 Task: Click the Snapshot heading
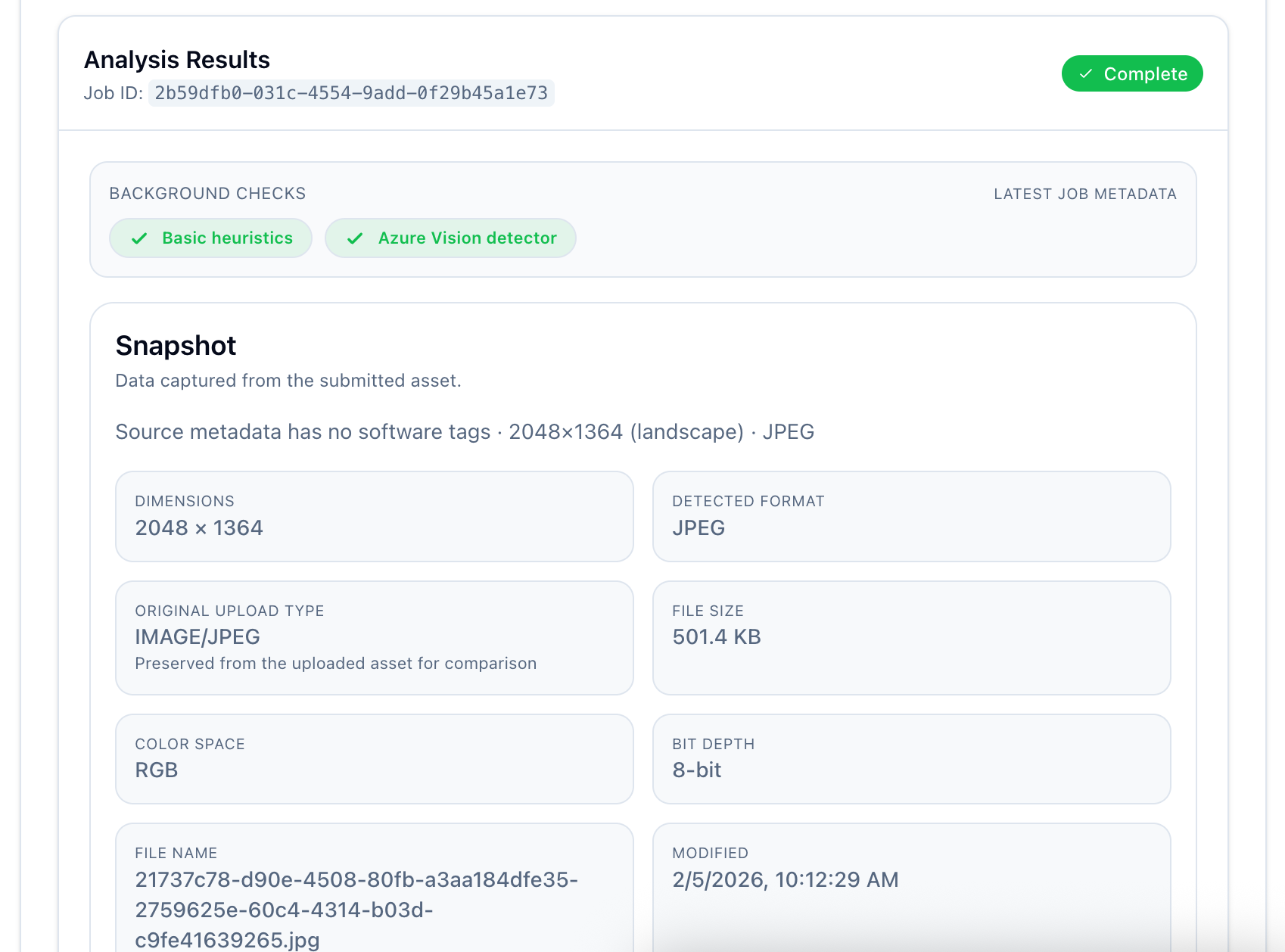point(176,346)
